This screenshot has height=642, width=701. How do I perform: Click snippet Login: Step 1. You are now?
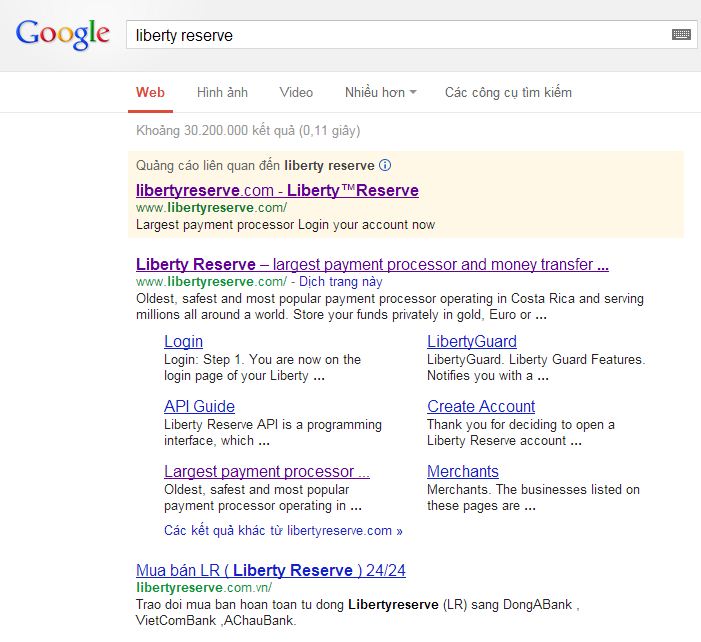coord(262,367)
